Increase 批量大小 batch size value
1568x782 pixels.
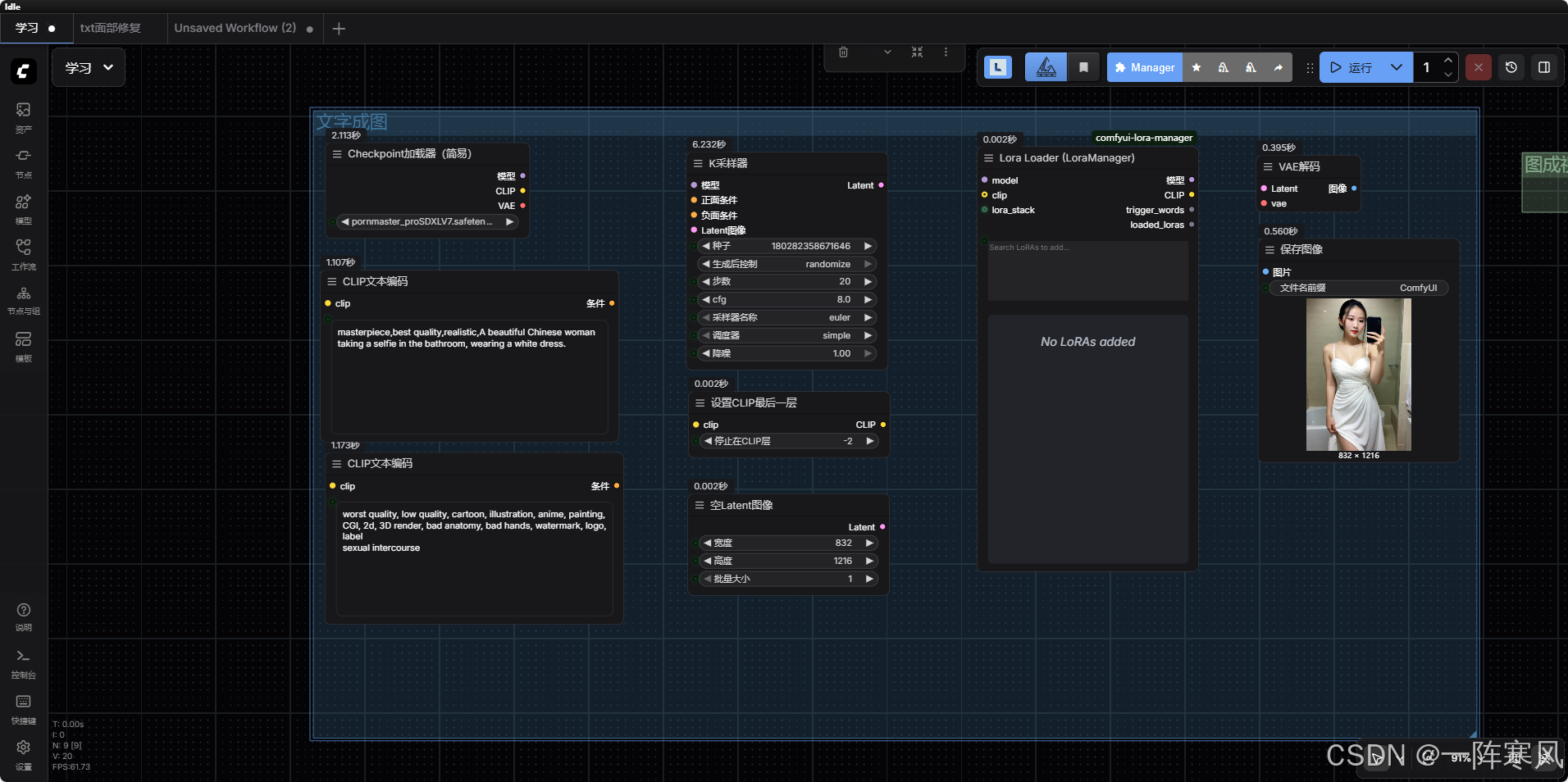pos(869,579)
